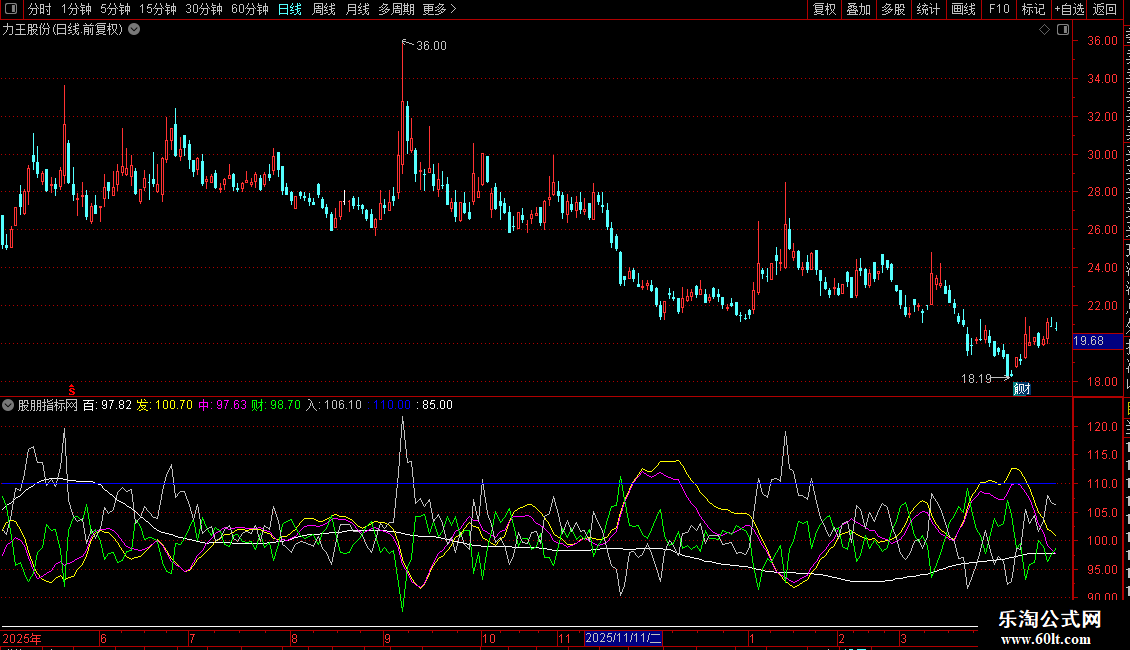Select the 1分钟 period tab
The image size is (1130, 650).
point(76,9)
